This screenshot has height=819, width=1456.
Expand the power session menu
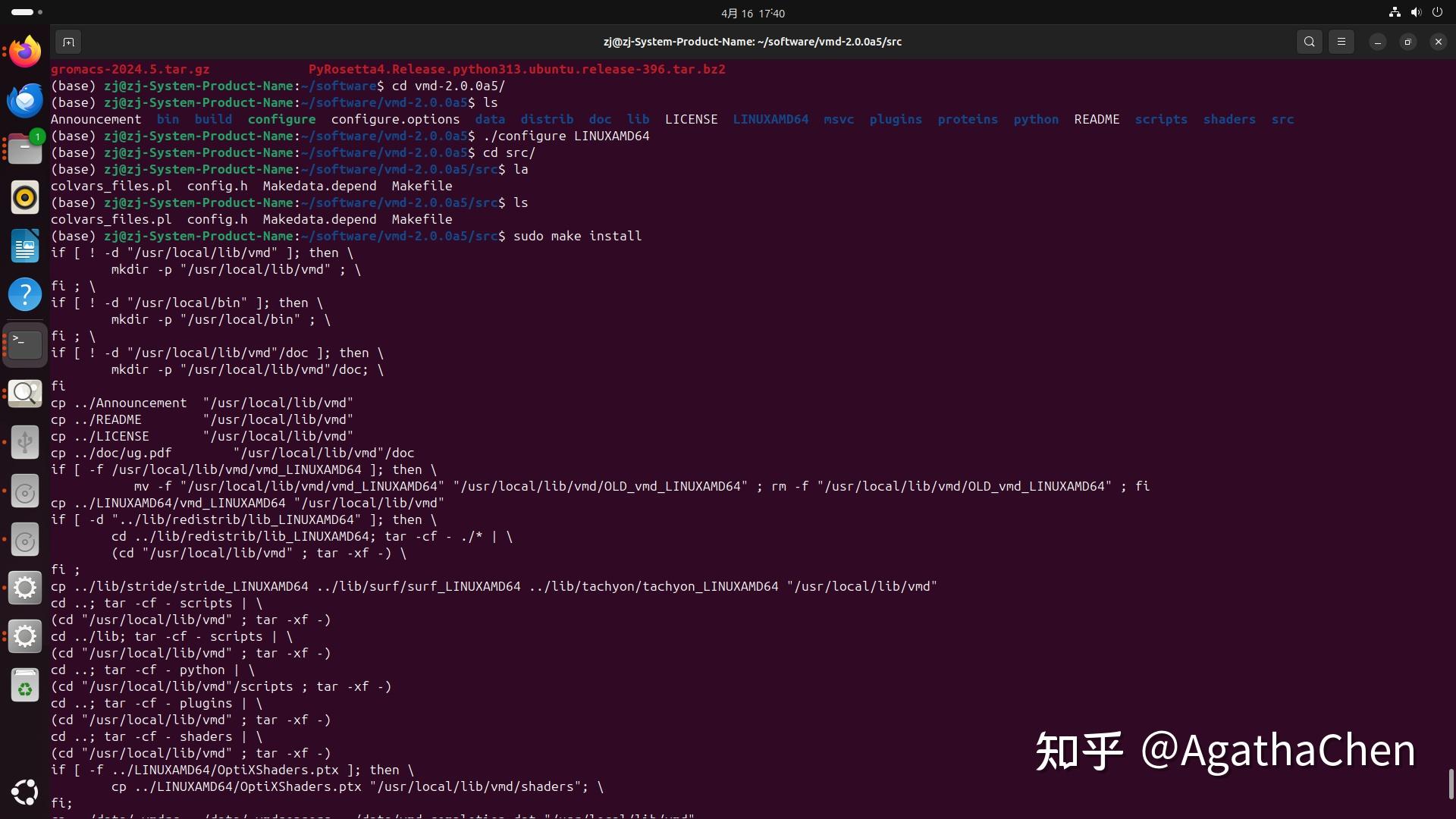coord(1439,12)
